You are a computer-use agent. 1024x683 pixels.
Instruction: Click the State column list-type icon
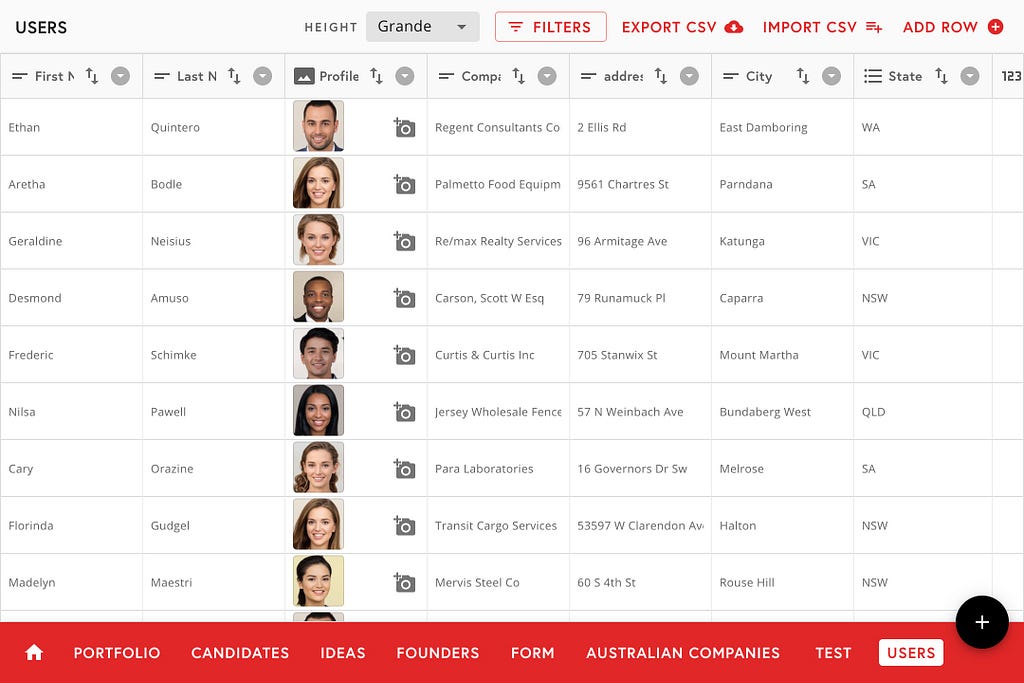[872, 76]
